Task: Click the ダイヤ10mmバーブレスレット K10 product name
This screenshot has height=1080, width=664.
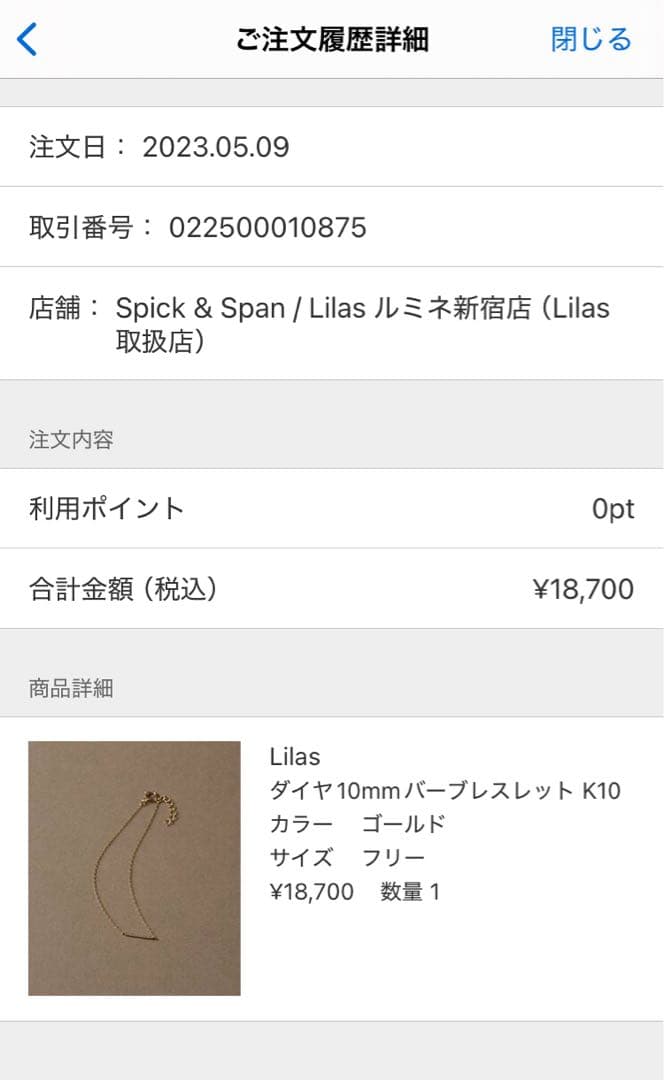Action: pyautogui.click(x=445, y=791)
